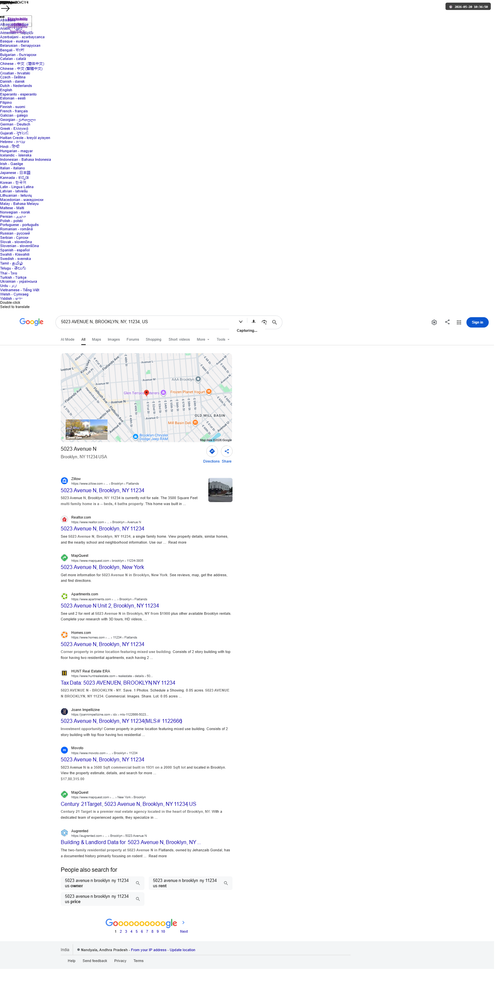Click the Zillow favicon in results
500x992 pixels.
(65, 481)
